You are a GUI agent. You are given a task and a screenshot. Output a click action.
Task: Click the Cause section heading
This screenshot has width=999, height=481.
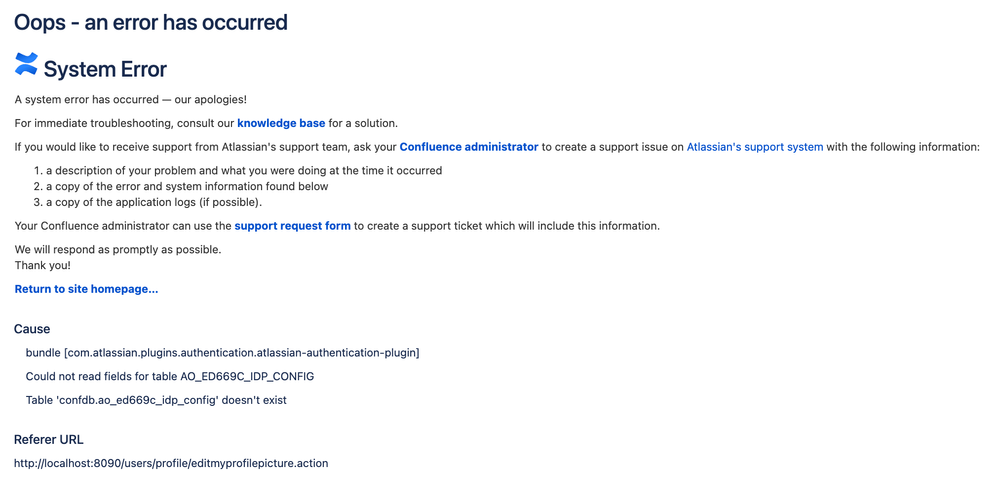[x=32, y=329]
